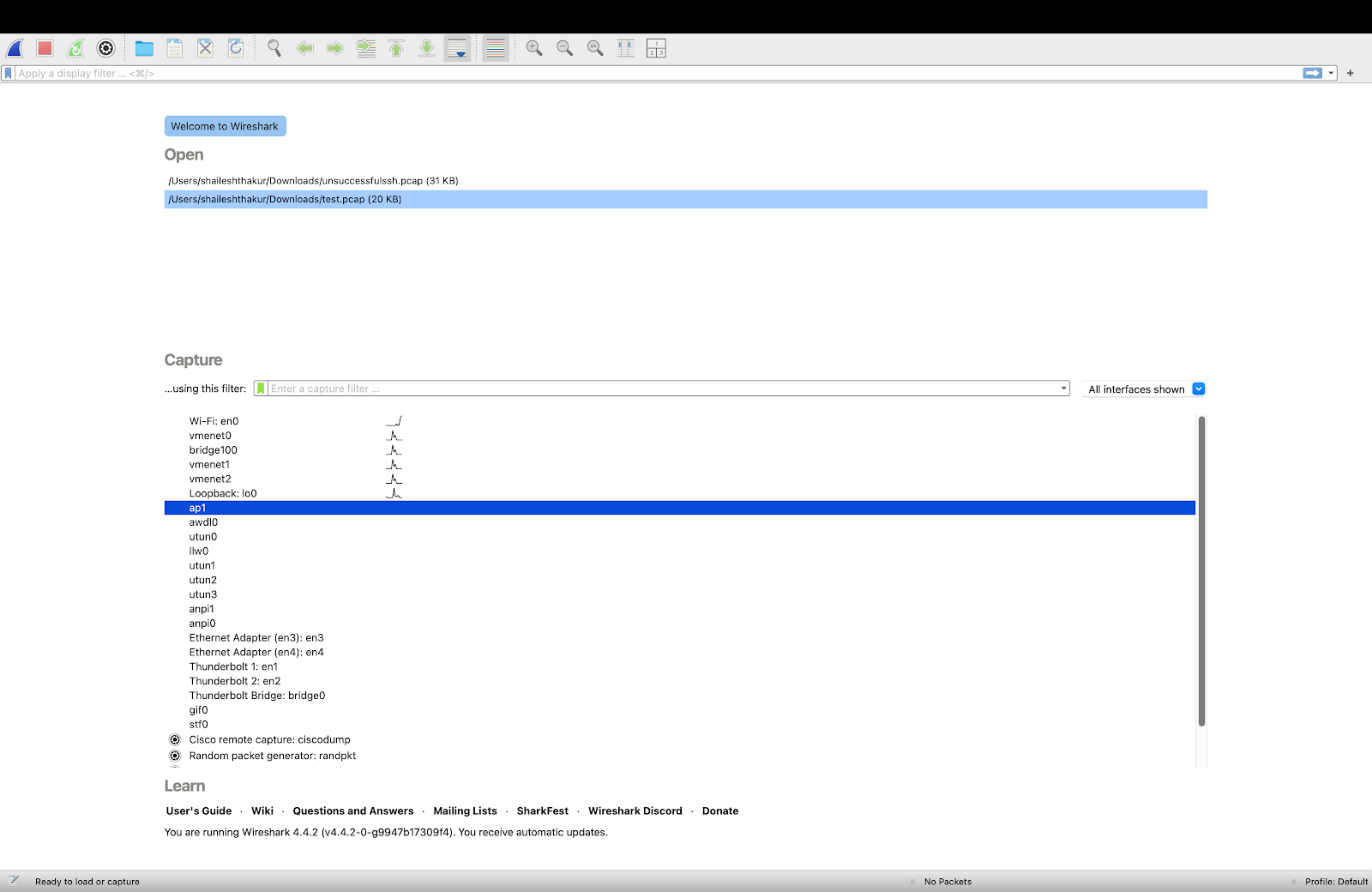Go forward with the right green arrow
The width and height of the screenshot is (1372, 892).
click(335, 49)
